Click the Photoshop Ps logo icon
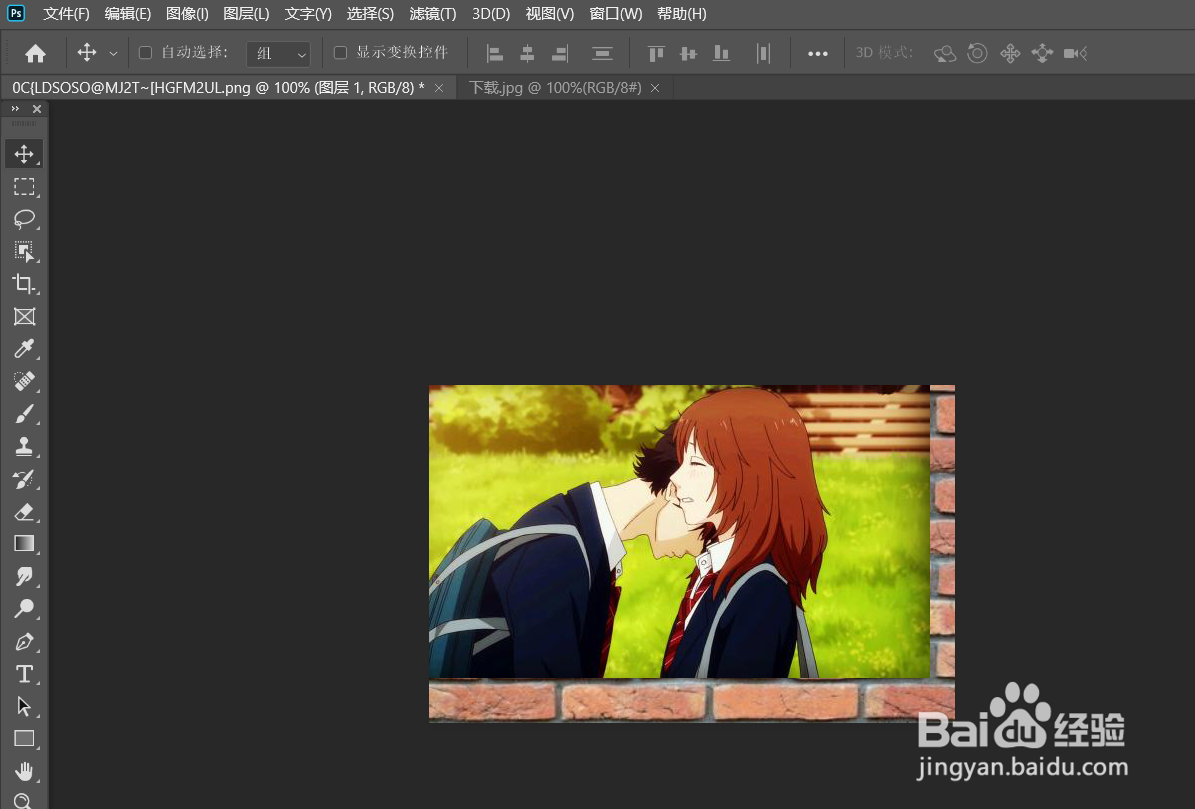 15,13
